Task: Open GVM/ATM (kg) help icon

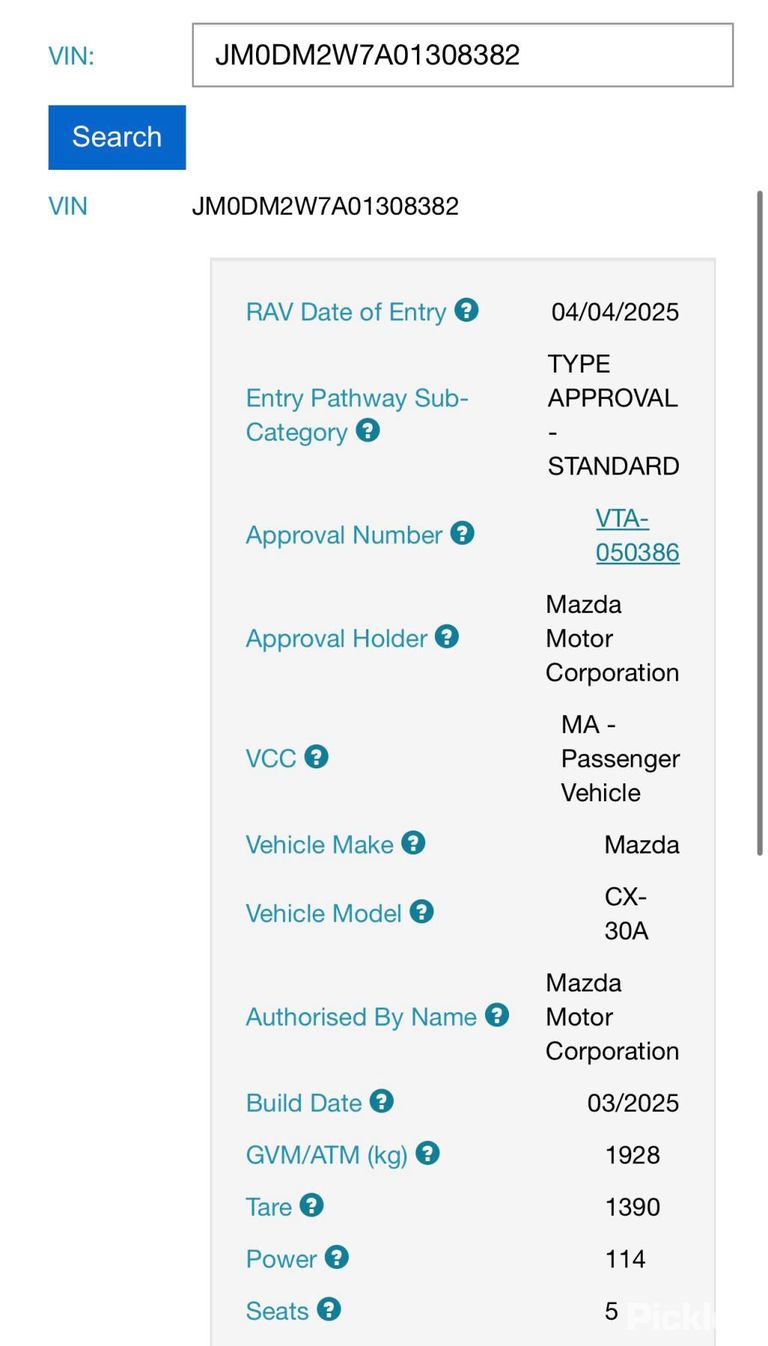Action: [x=427, y=1153]
